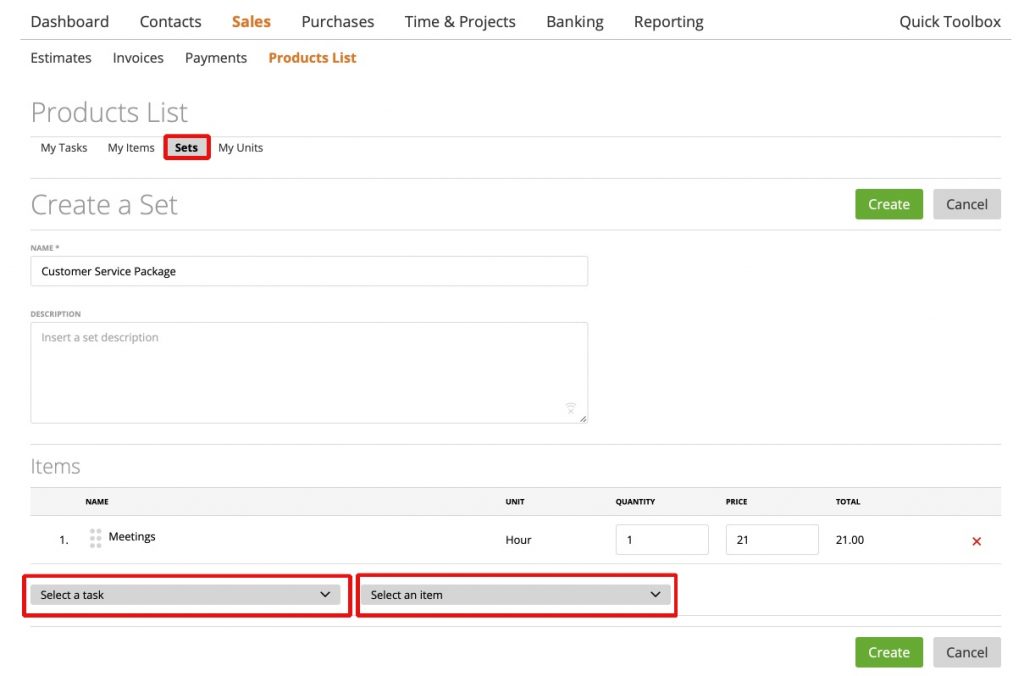Click the resize handle on the description box

[581, 416]
